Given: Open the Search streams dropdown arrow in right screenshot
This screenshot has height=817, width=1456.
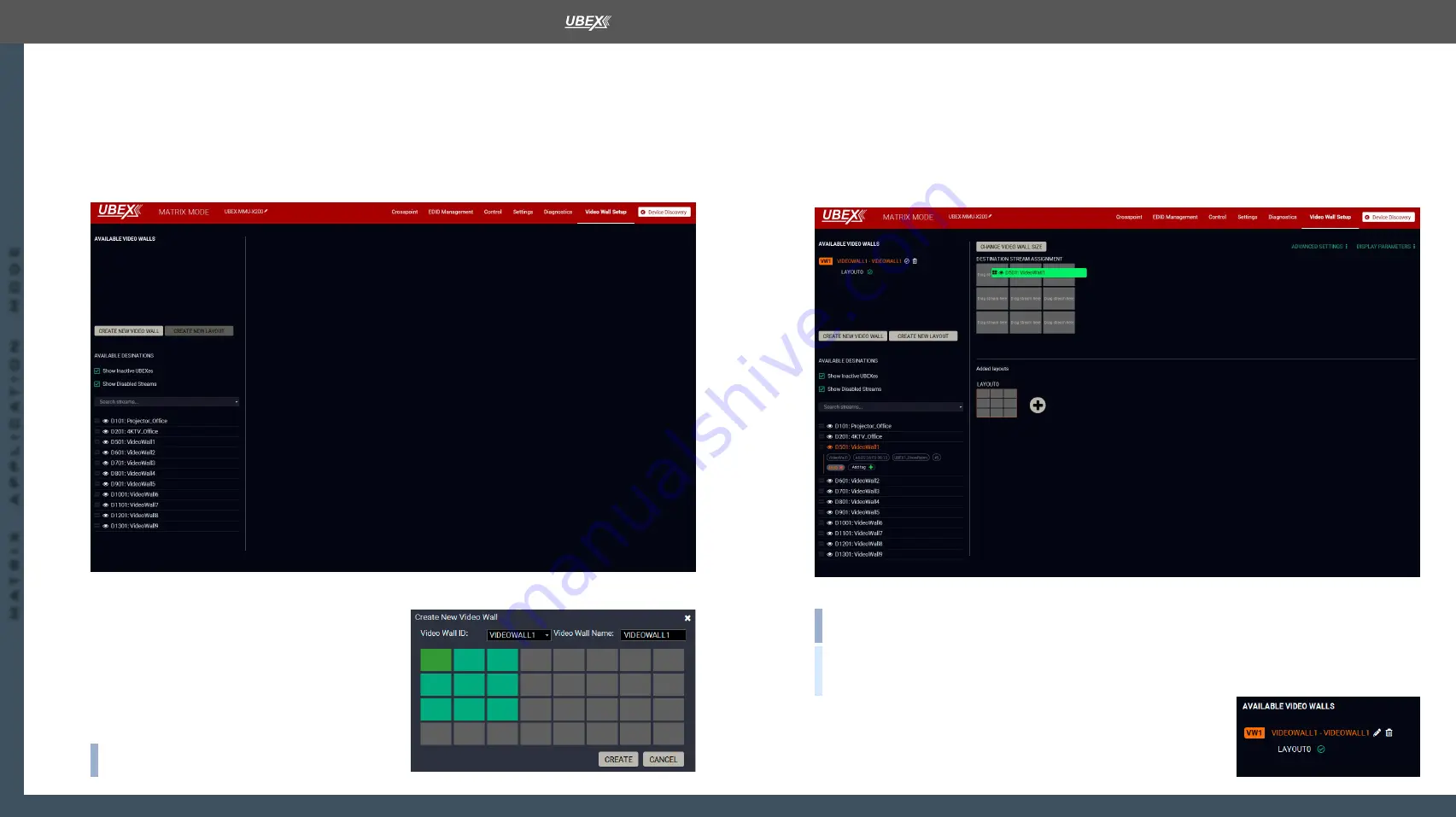Looking at the screenshot, I should click(x=961, y=407).
